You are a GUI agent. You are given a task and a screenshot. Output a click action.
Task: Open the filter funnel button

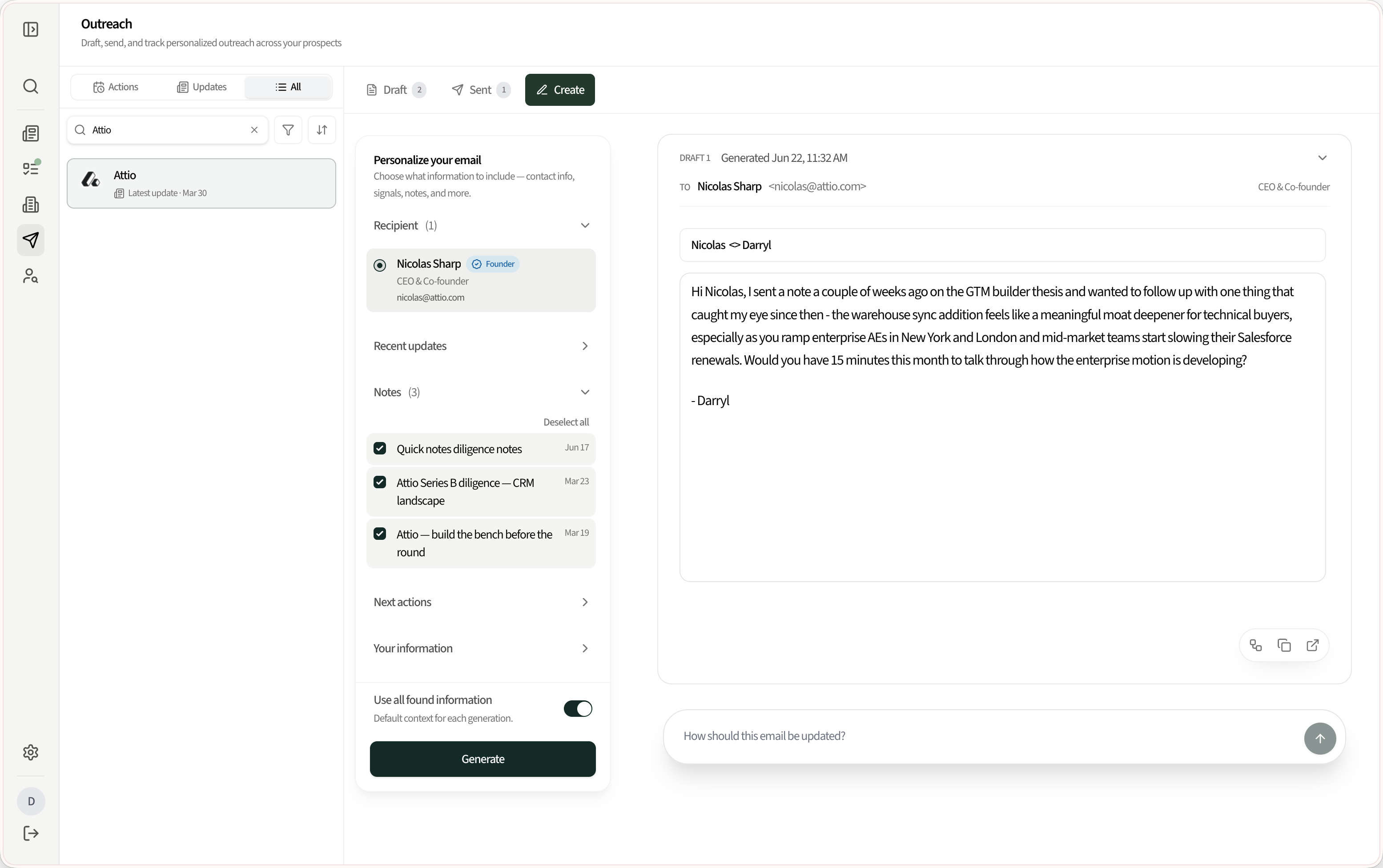click(x=288, y=130)
